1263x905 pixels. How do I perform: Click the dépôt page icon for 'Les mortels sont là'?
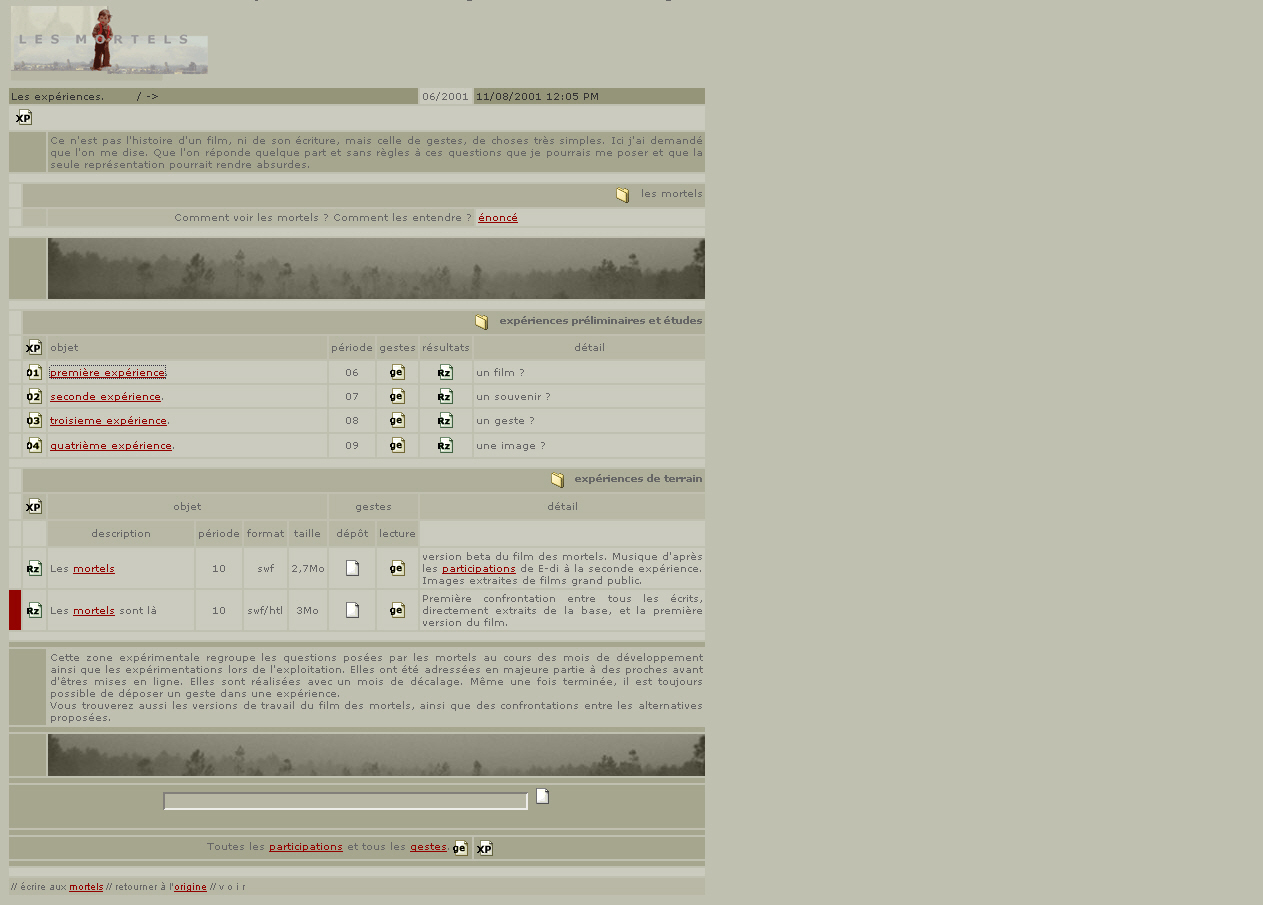click(x=352, y=610)
